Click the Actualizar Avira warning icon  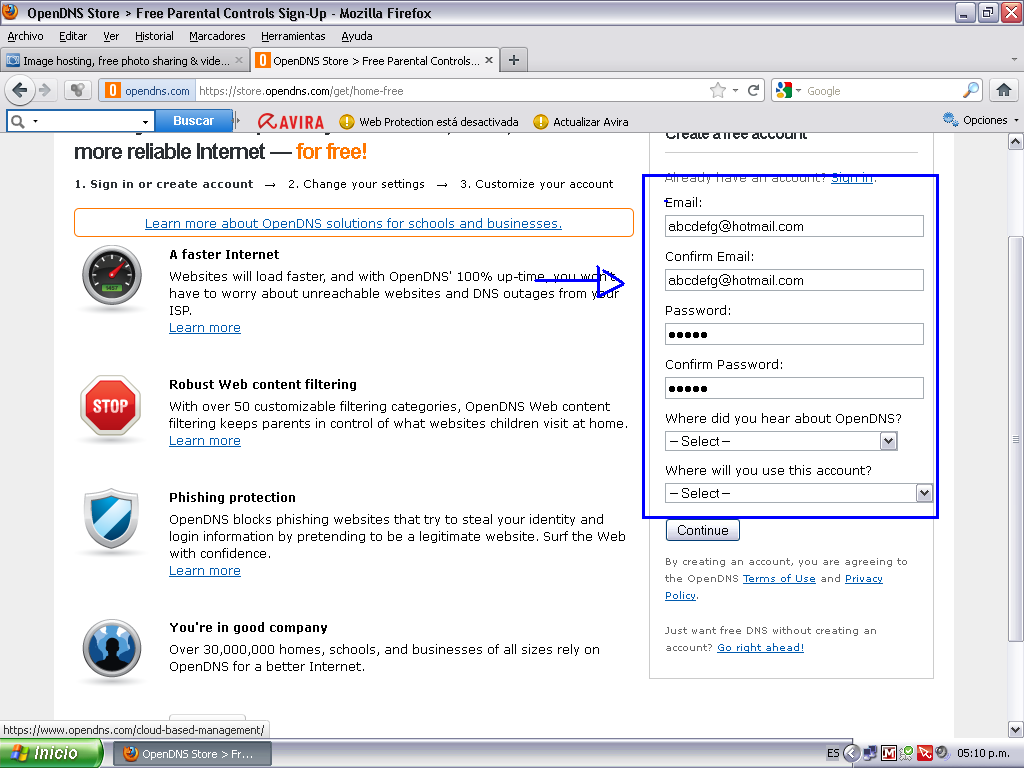pyautogui.click(x=541, y=121)
